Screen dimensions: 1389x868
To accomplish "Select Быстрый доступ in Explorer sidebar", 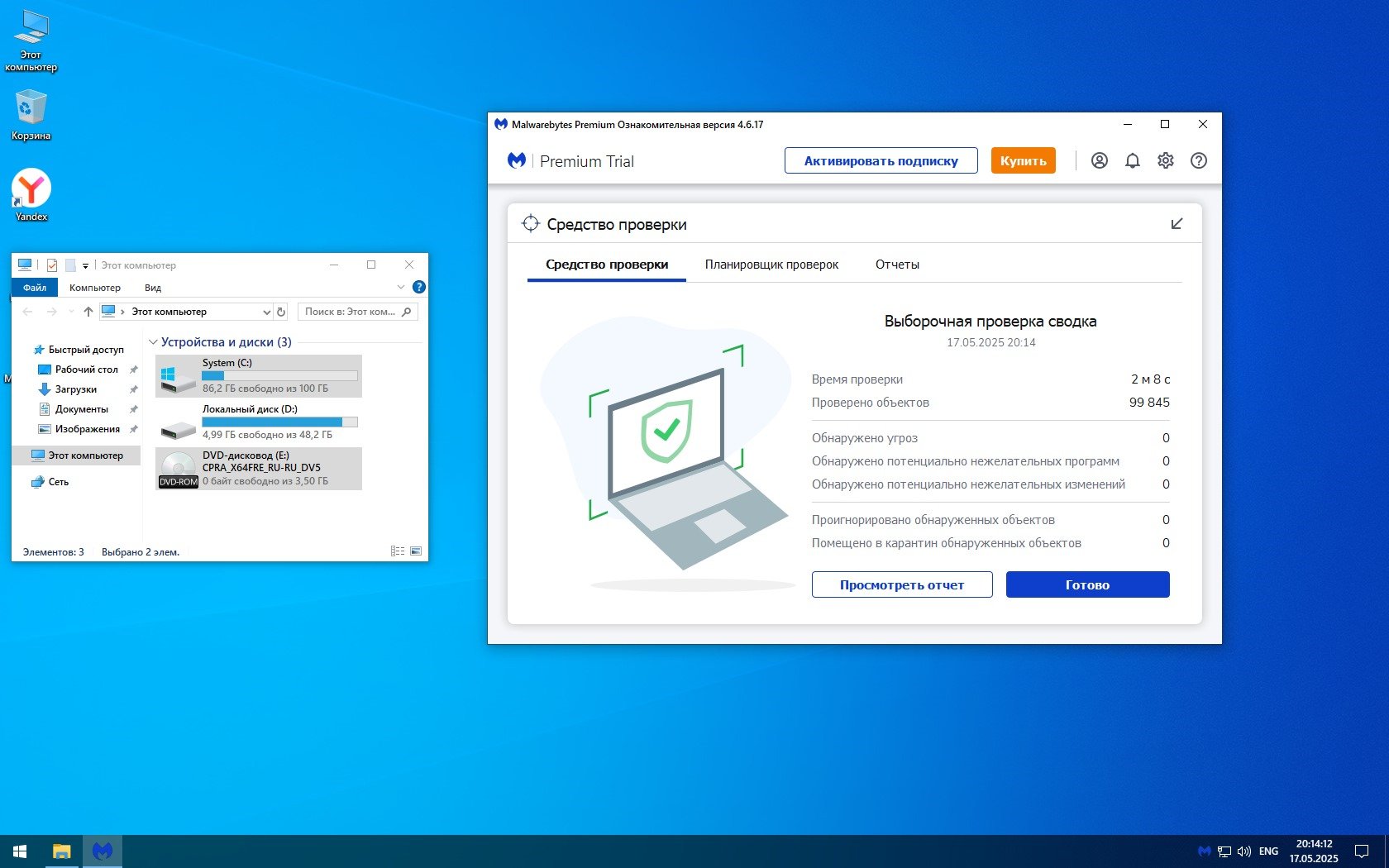I will [85, 350].
